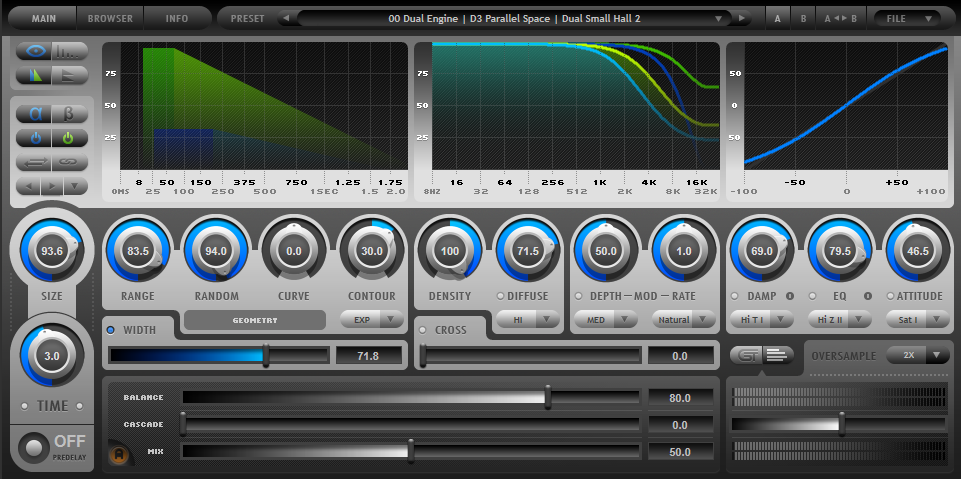Click the blue eye view icon

tap(34, 51)
